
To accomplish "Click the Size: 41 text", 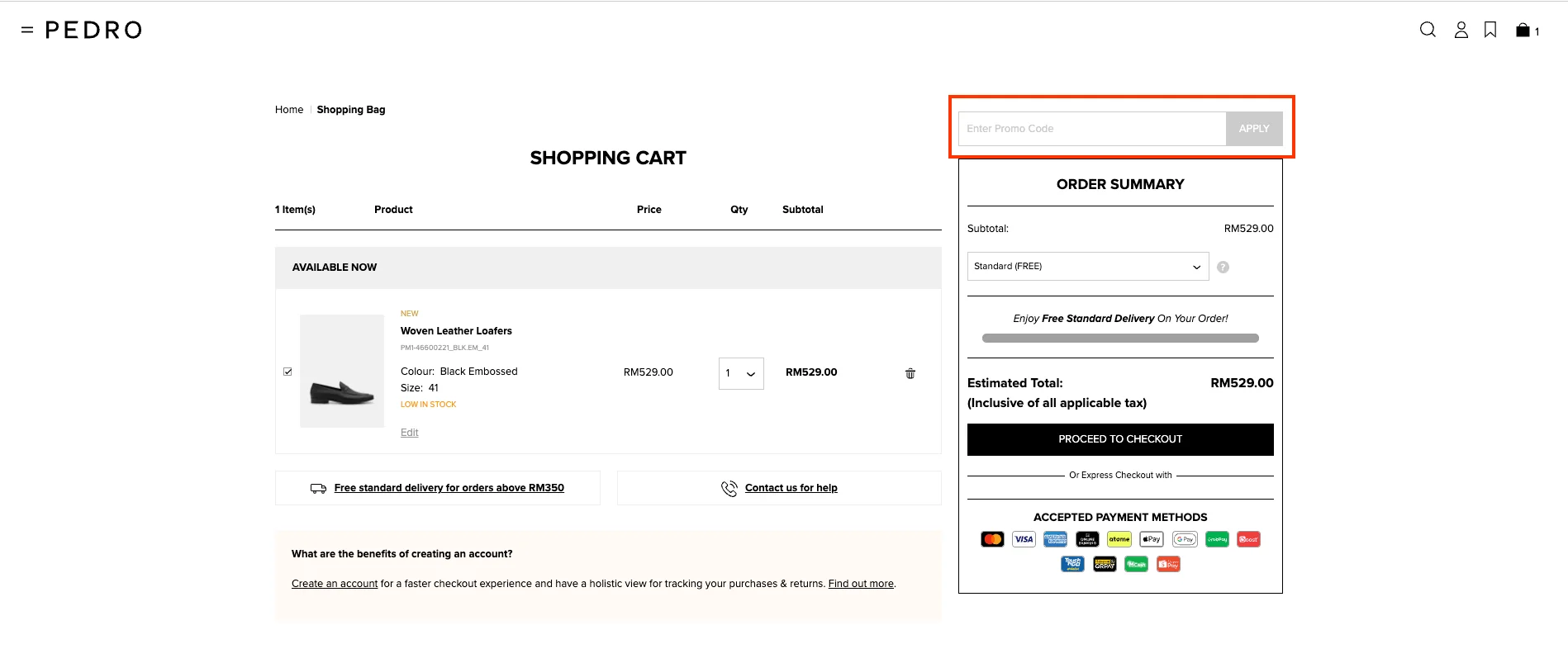I will pos(420,388).
